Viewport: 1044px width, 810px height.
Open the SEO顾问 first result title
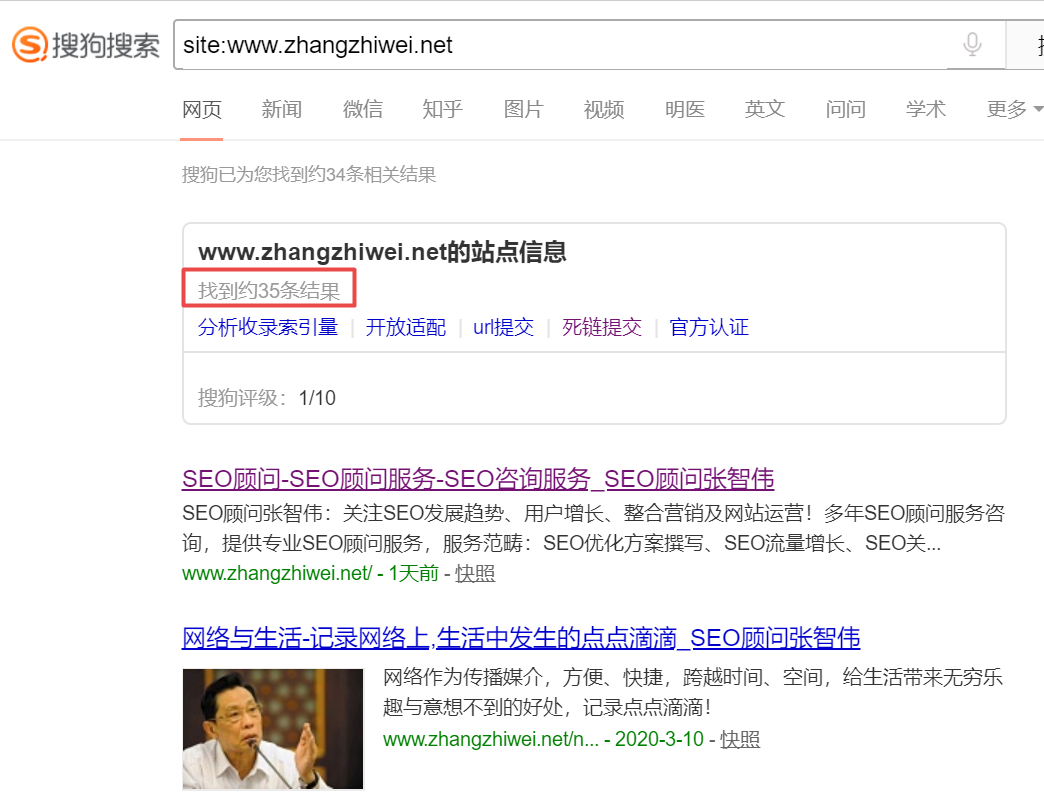click(x=478, y=479)
